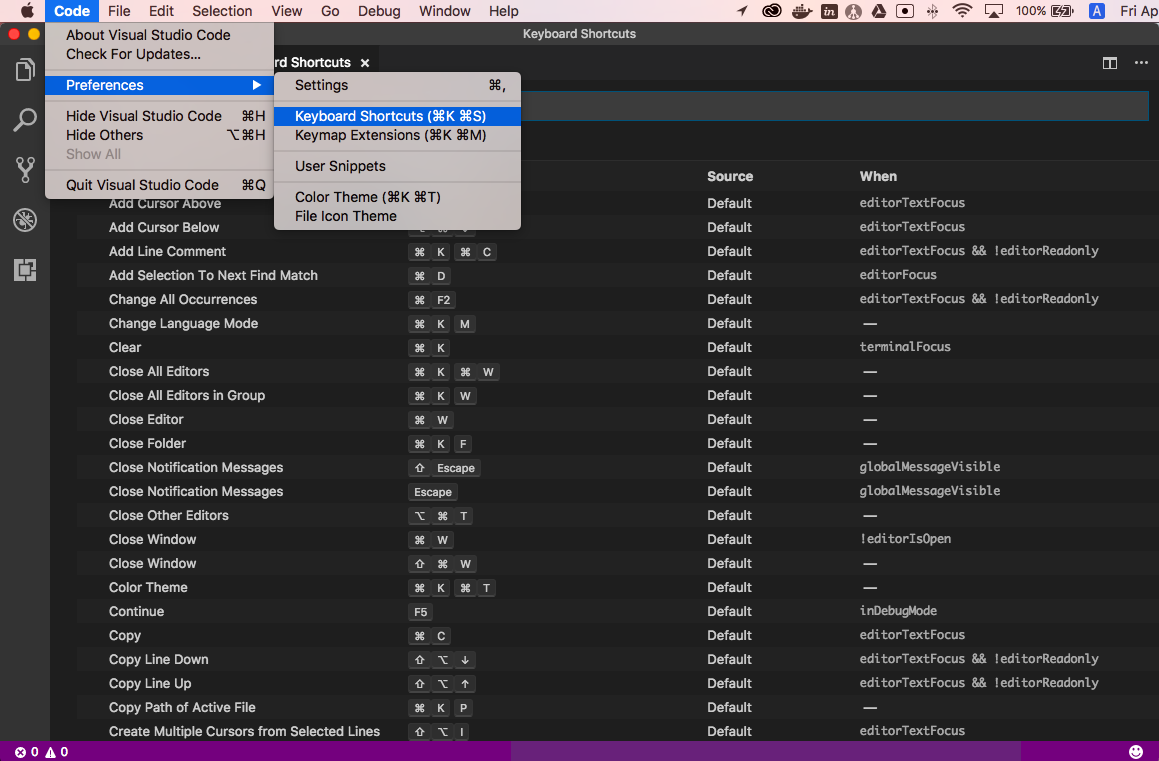Viewport: 1159px width, 761px height.
Task: Select the Copy Path of Active File row
Action: (x=617, y=708)
